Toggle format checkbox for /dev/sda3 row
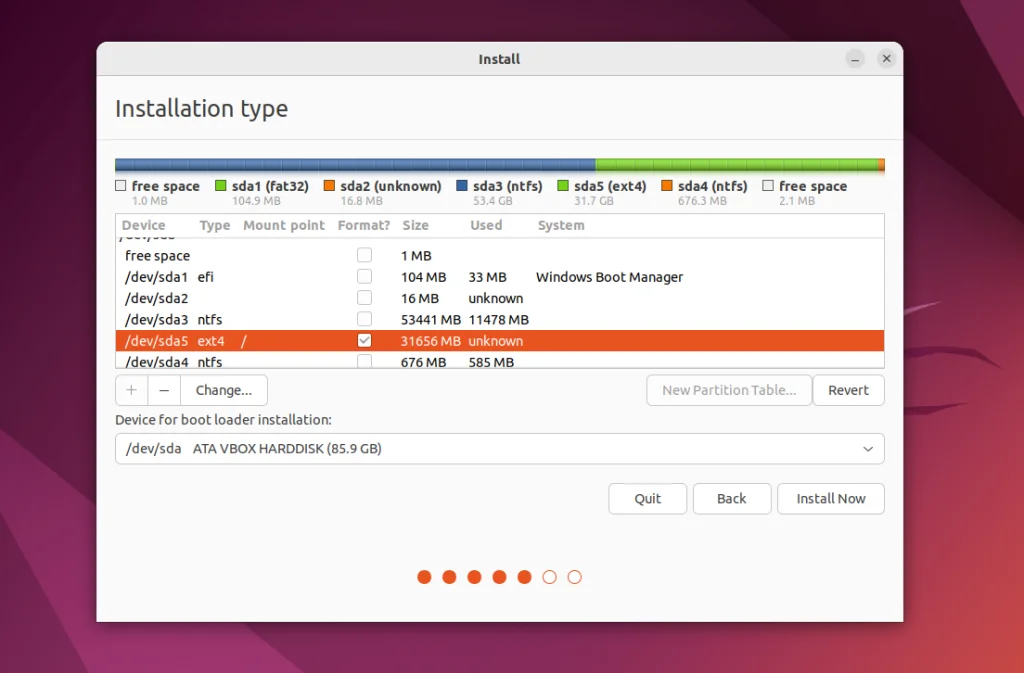This screenshot has width=1024, height=673. click(x=365, y=320)
